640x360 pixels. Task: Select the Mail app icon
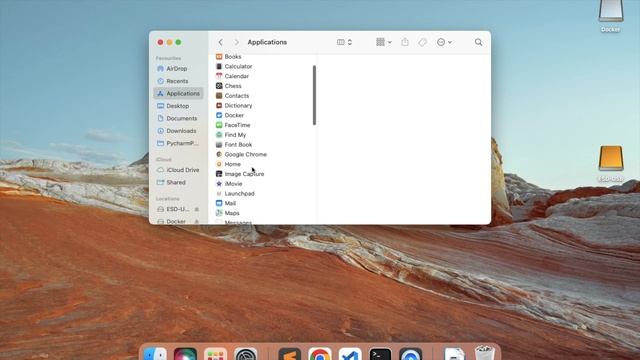[x=219, y=203]
